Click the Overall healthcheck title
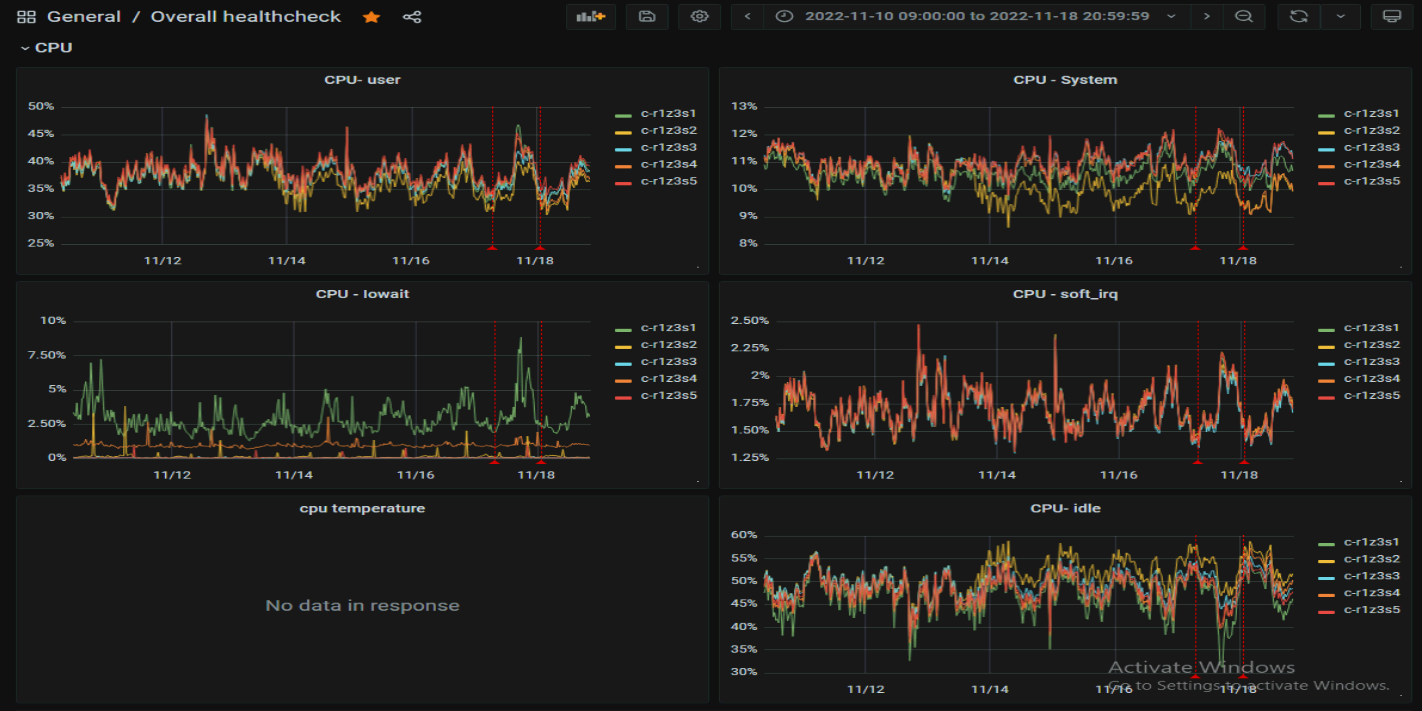 coord(245,17)
